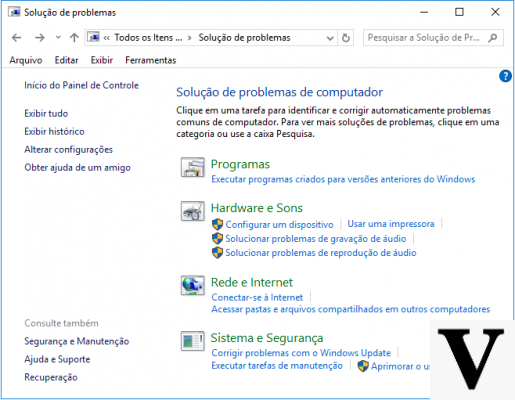Refresh the Solução de problemas page
Viewport: 515px width, 400px height.
tap(346, 38)
